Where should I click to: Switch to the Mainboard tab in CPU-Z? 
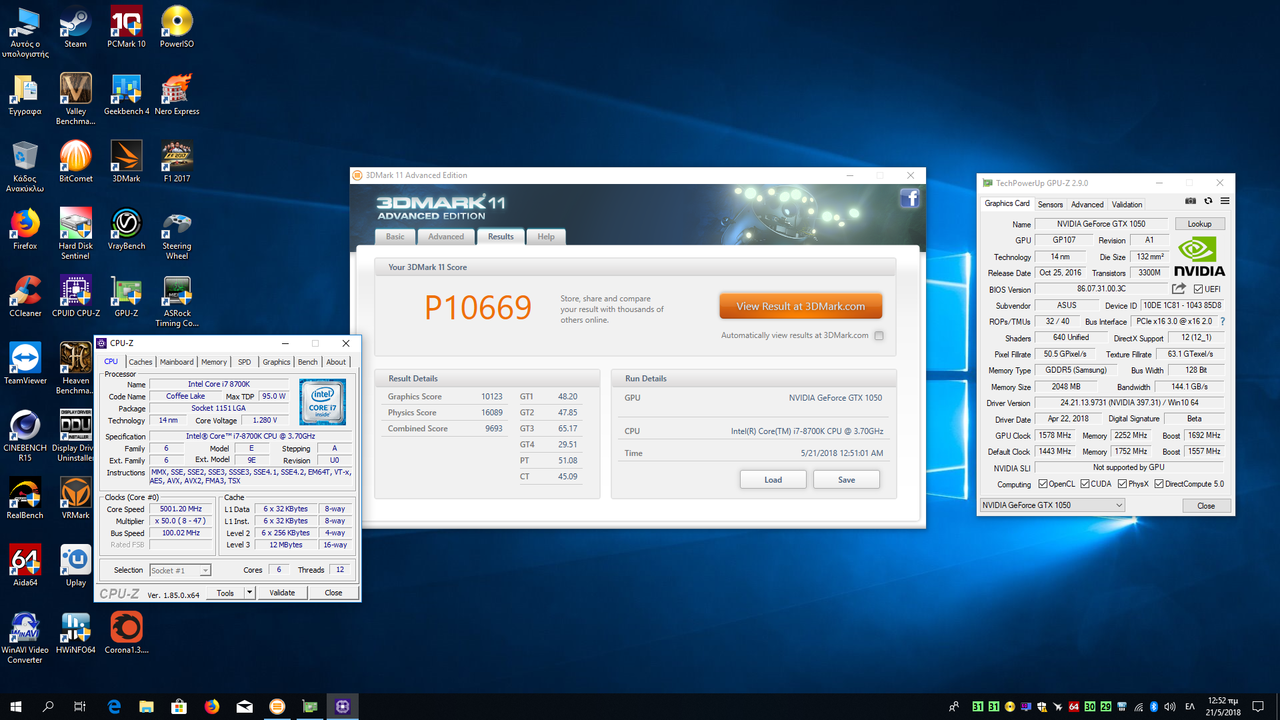[177, 362]
